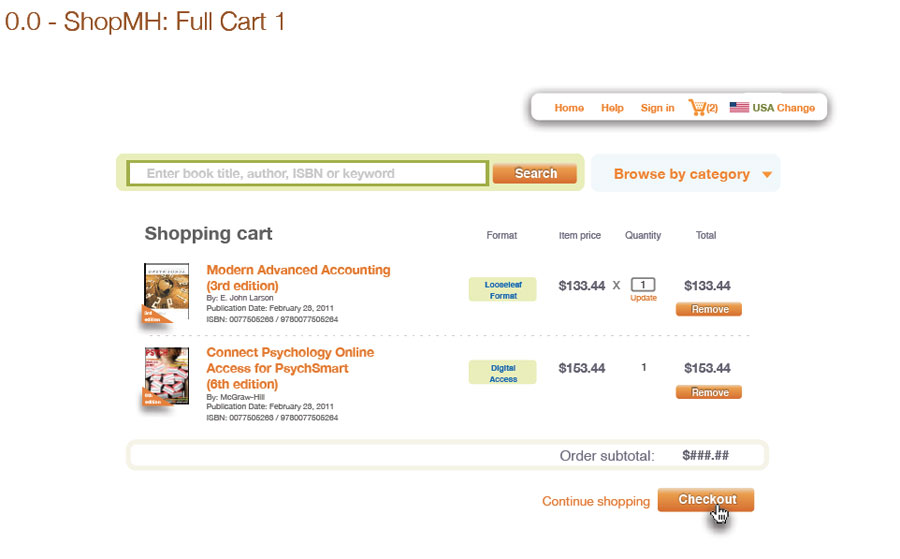Image resolution: width=900 pixels, height=559 pixels.
Task: Click the USA flag icon
Action: click(739, 107)
